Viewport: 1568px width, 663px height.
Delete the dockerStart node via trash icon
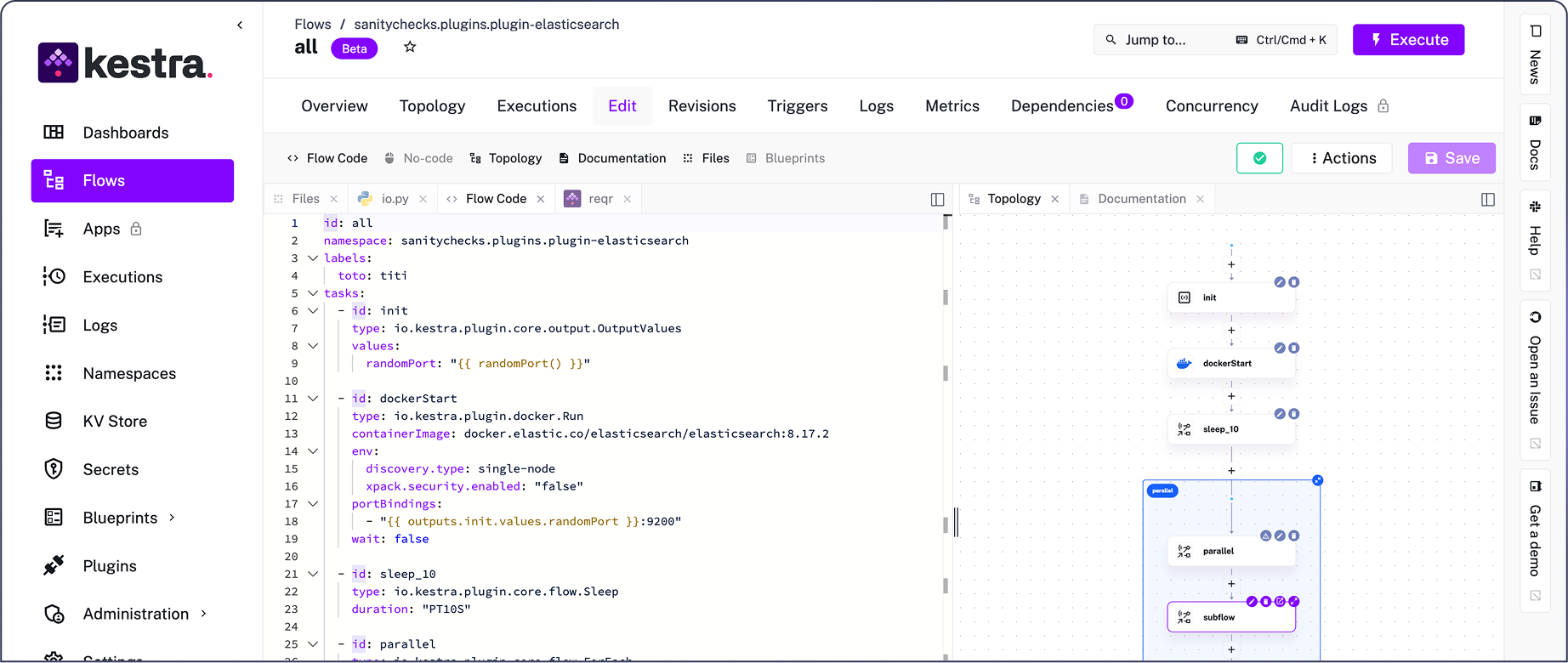tap(1293, 348)
